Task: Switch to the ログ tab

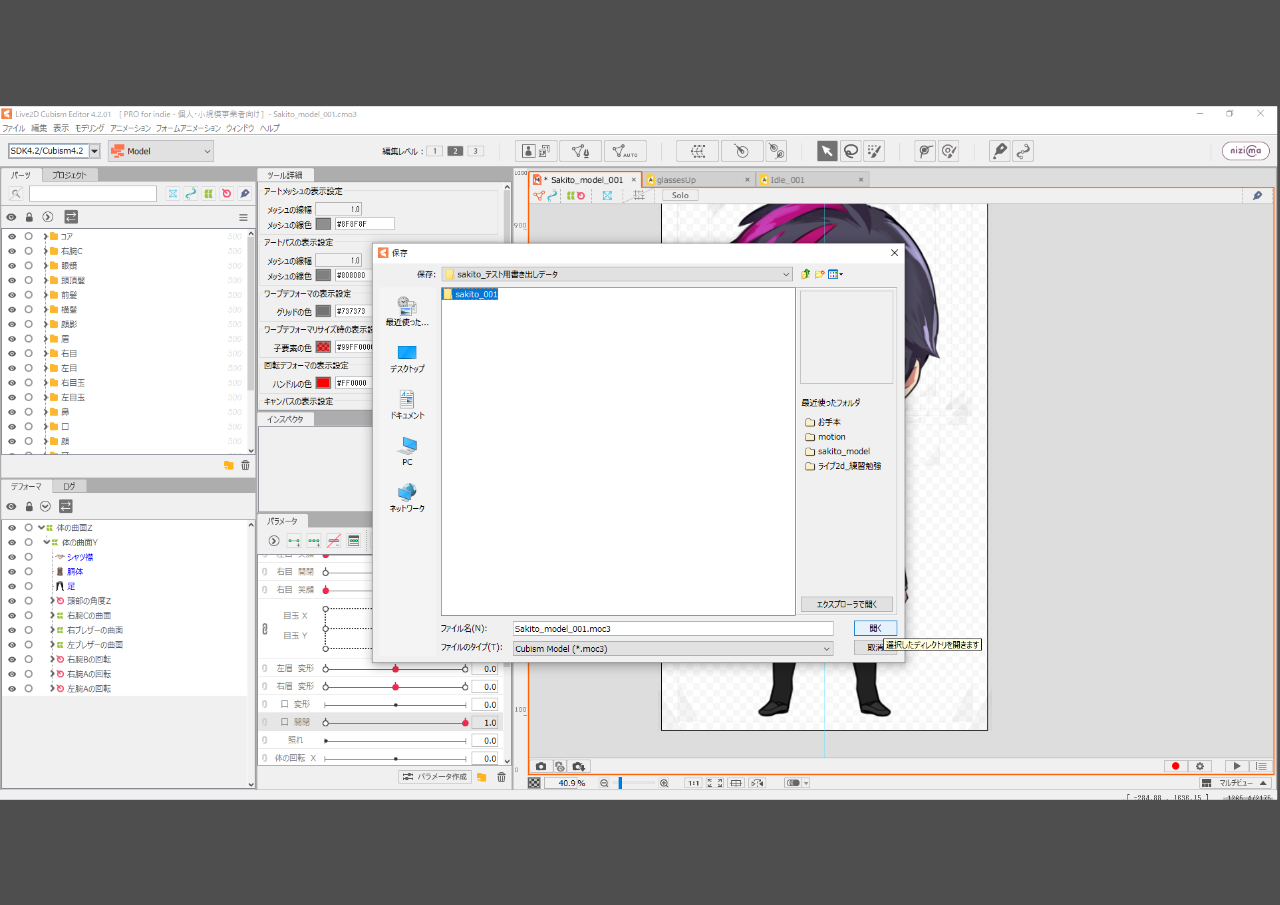Action: click(x=69, y=486)
